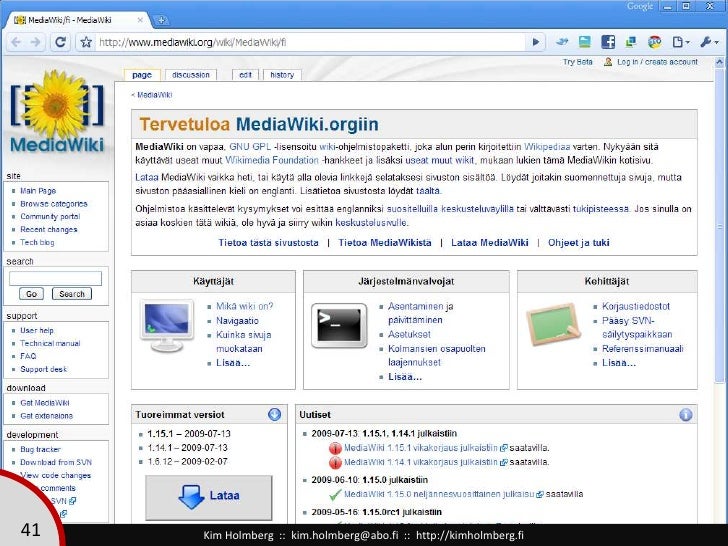Open Support desk sidebar link
The image size is (728, 546).
click(44, 369)
